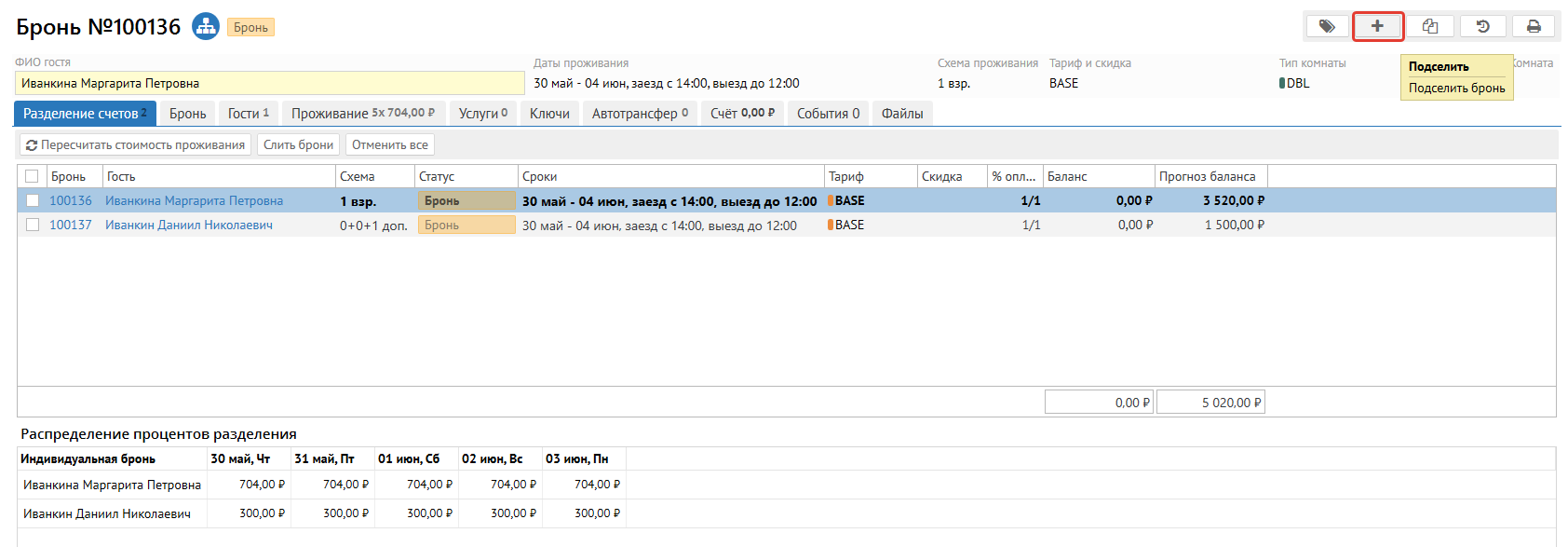Sort by Прогноз баланса column header
Viewport: 1568px width, 547px height.
coord(1211,176)
